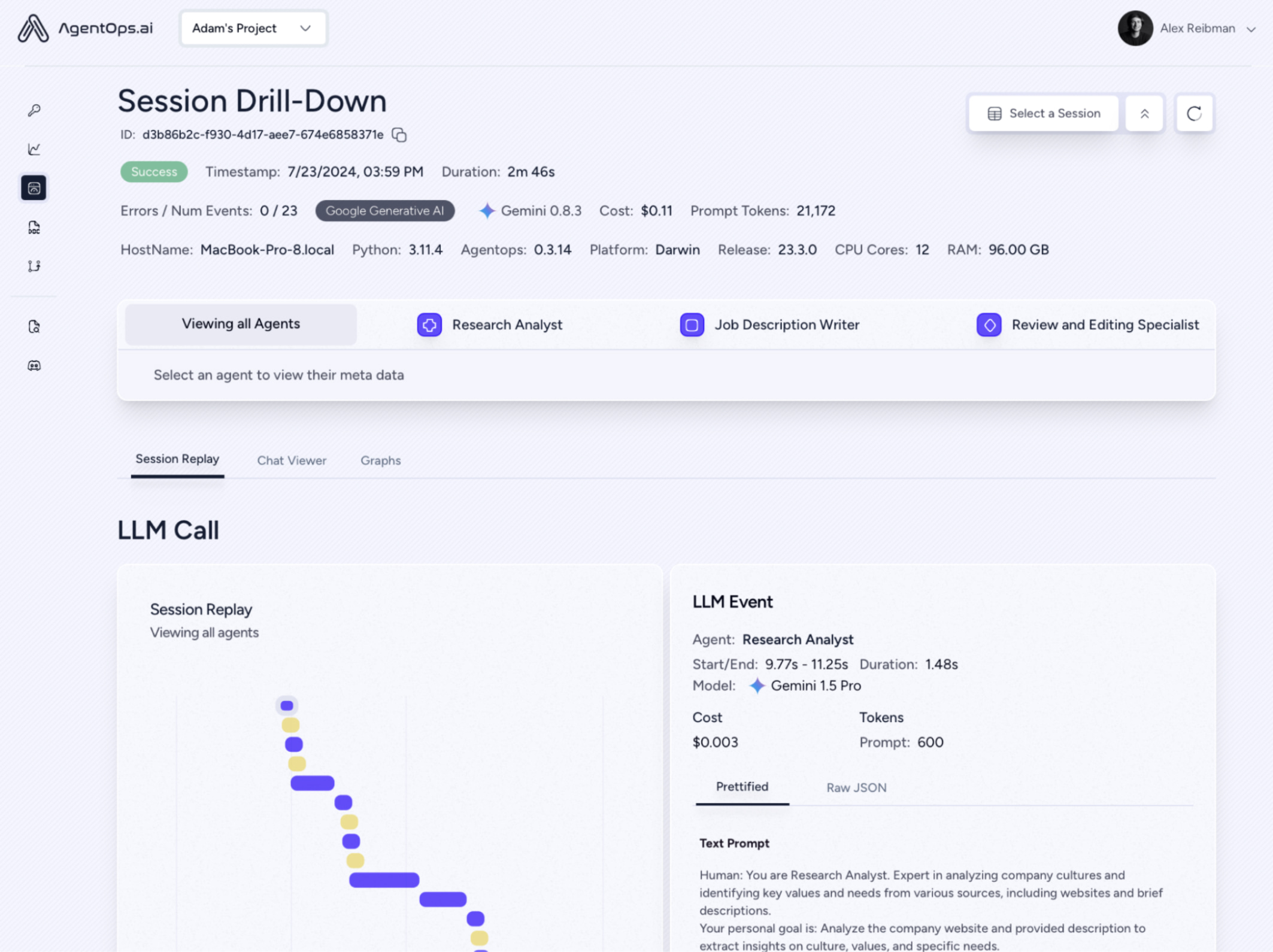Click the search/magnifier icon in sidebar
Image resolution: width=1273 pixels, height=952 pixels.
click(34, 326)
